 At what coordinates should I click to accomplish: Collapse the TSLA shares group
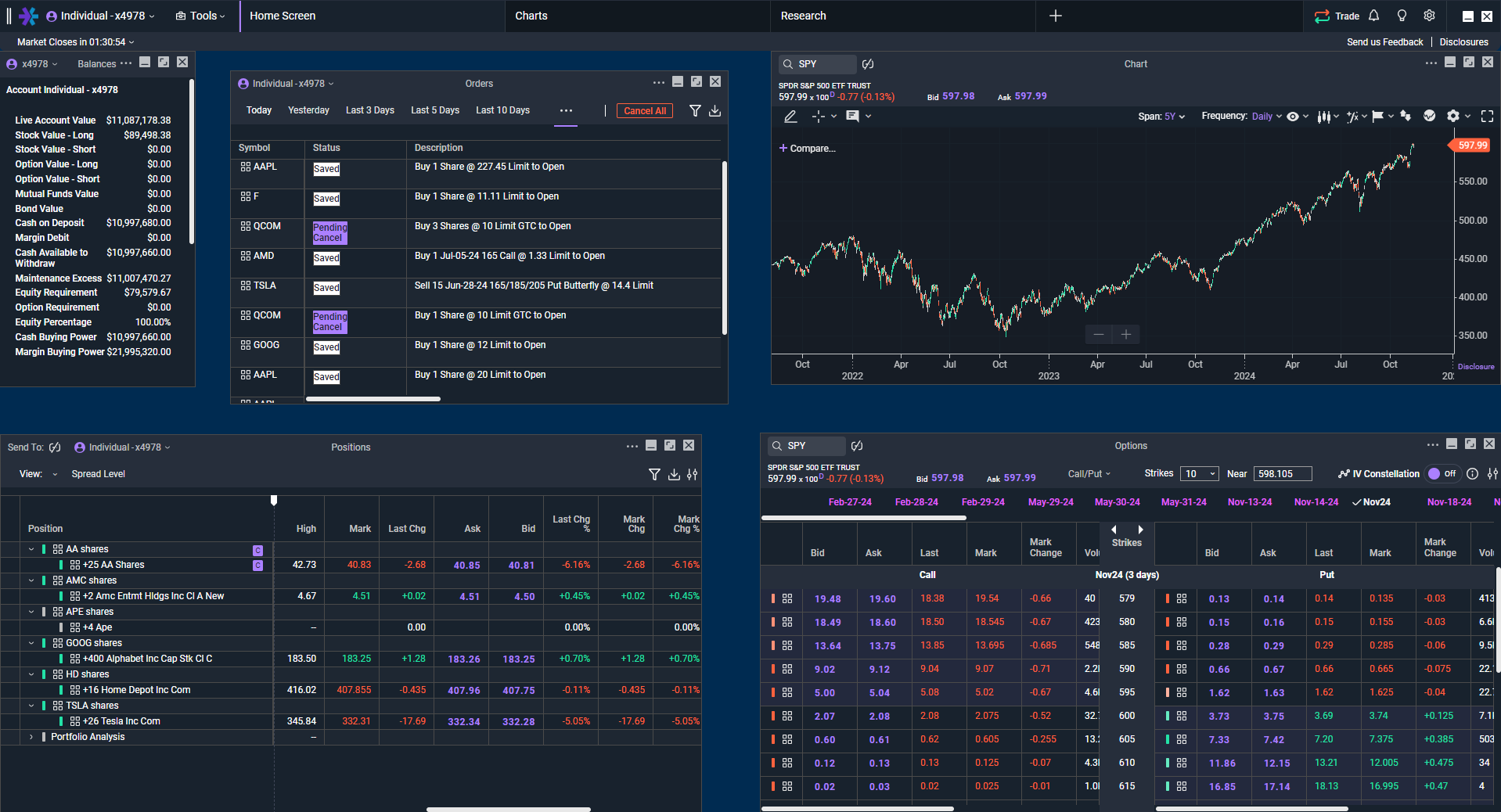tap(31, 706)
